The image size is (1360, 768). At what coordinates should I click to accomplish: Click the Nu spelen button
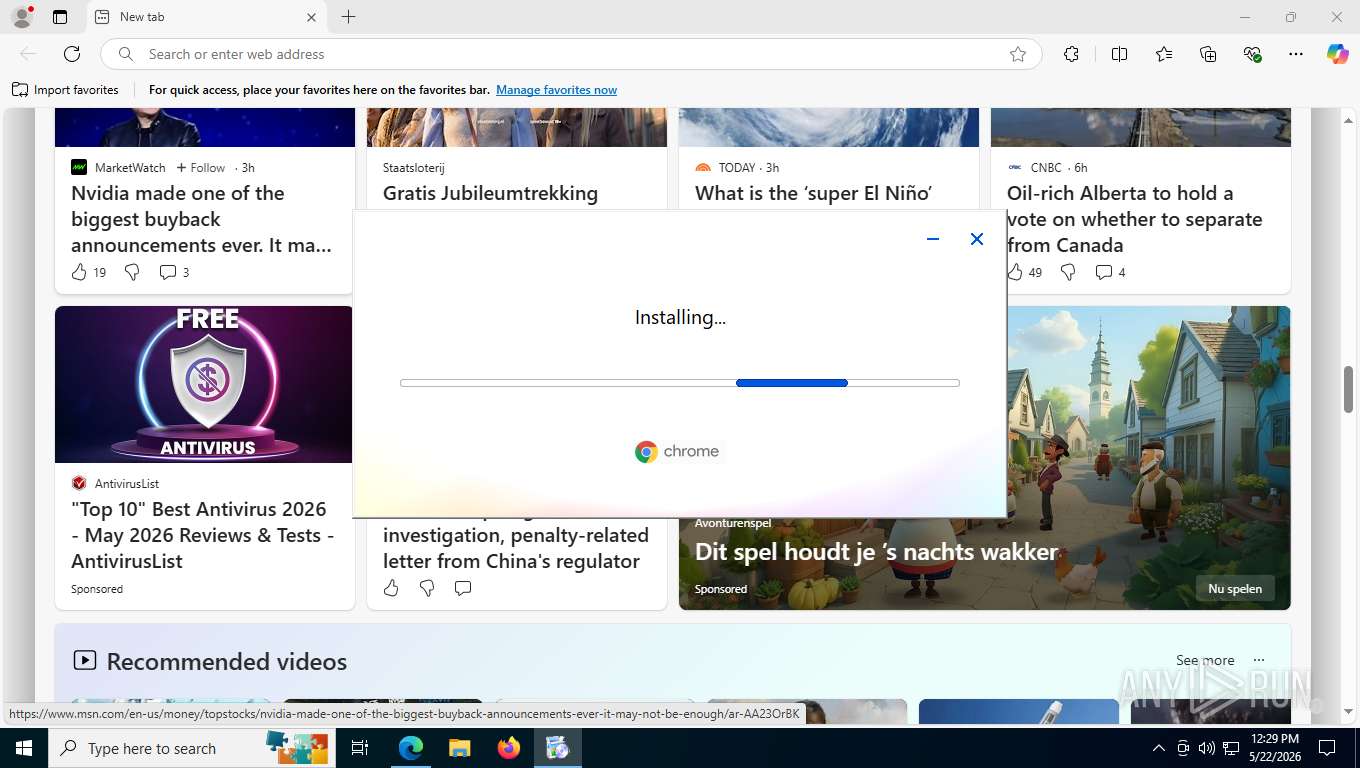tap(1234, 588)
